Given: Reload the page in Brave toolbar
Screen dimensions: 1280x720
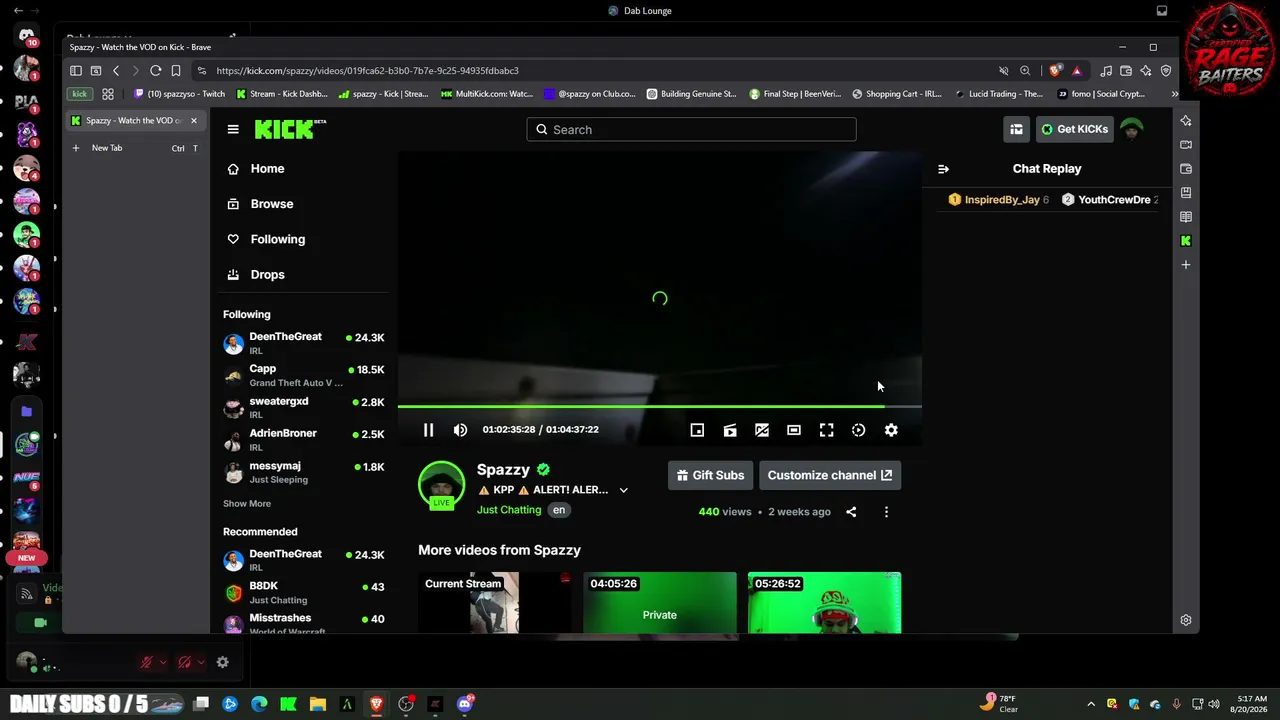Looking at the screenshot, I should coord(156,71).
